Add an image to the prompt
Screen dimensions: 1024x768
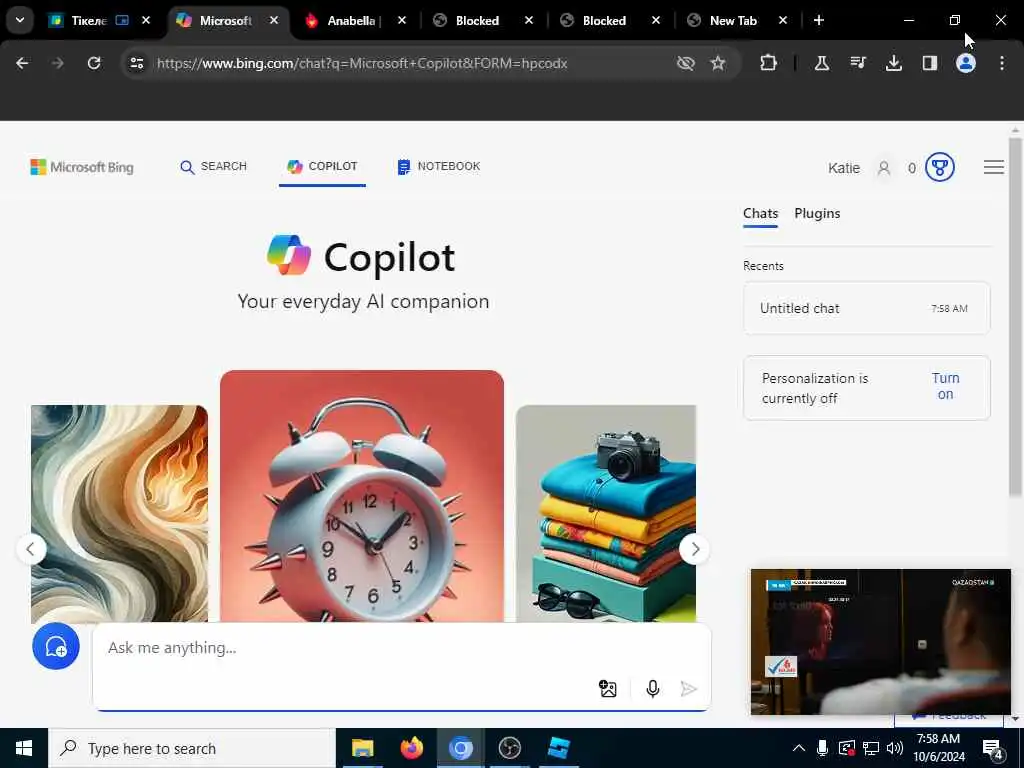tap(608, 688)
